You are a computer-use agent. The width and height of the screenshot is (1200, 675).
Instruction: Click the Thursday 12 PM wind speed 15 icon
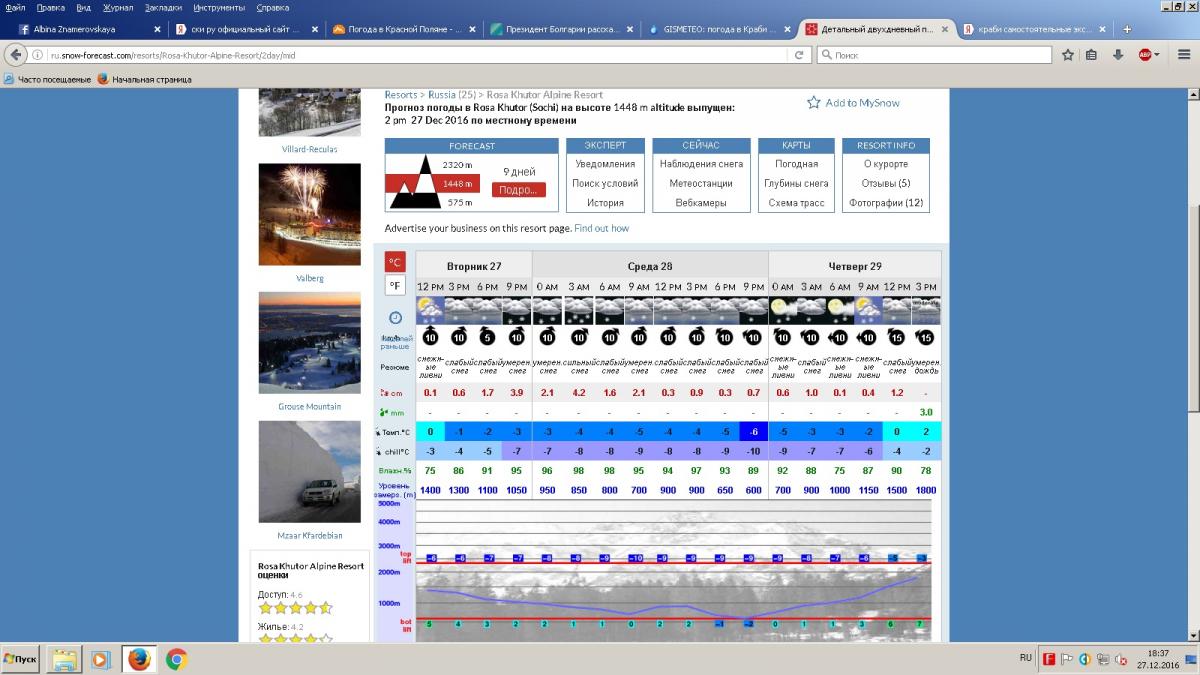pyautogui.click(x=897, y=337)
